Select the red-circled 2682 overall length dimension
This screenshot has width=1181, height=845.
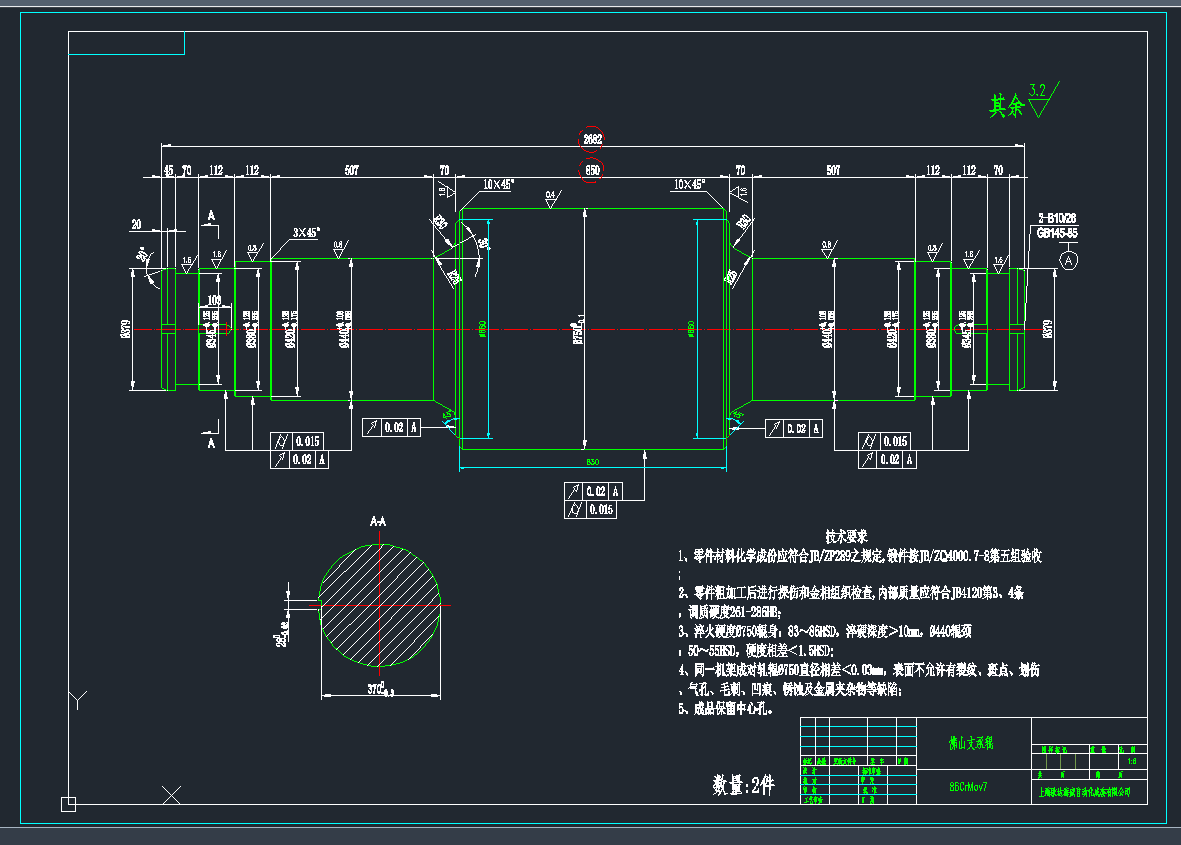592,140
